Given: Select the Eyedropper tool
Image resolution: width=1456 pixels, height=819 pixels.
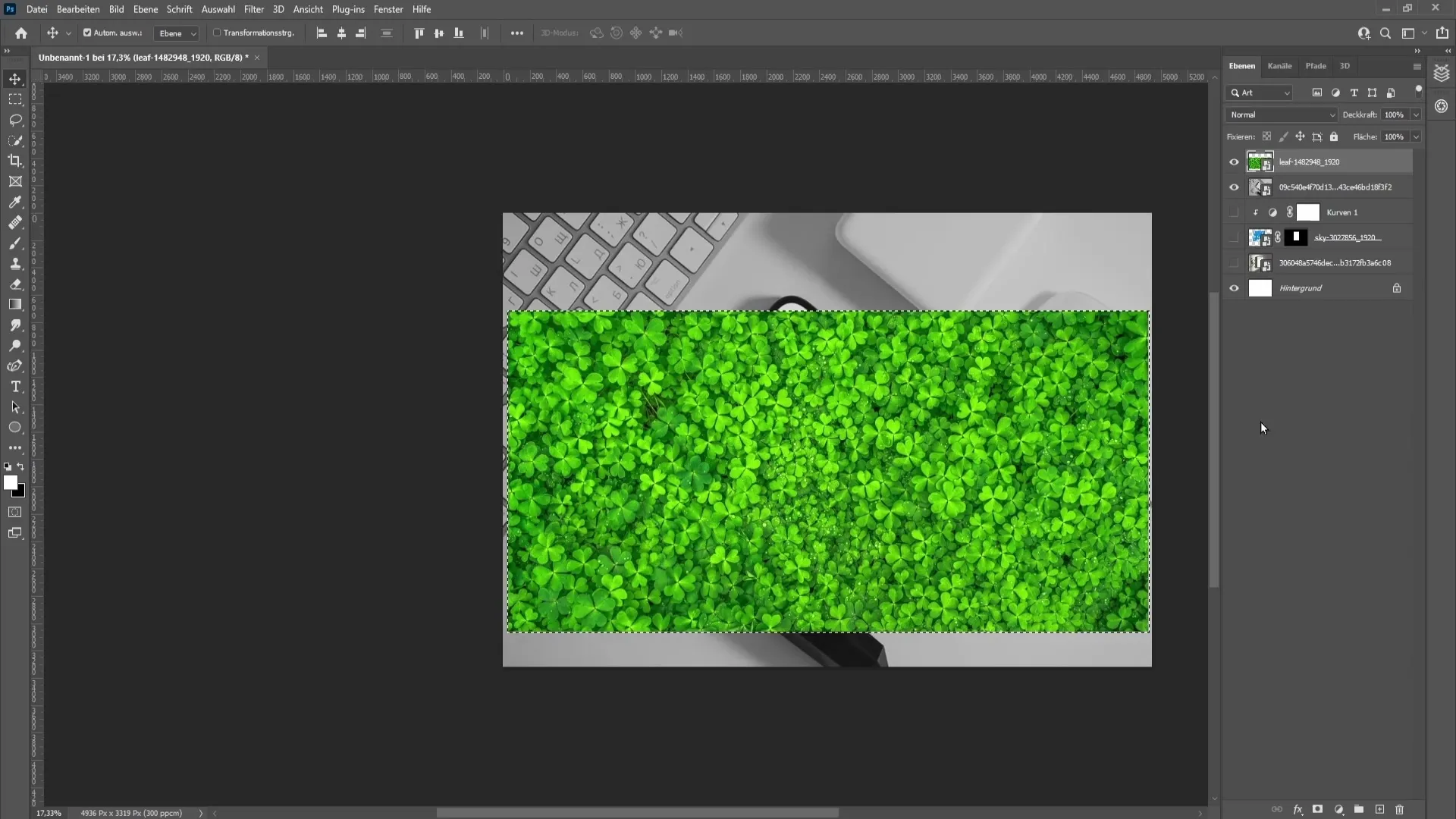Looking at the screenshot, I should click(15, 201).
